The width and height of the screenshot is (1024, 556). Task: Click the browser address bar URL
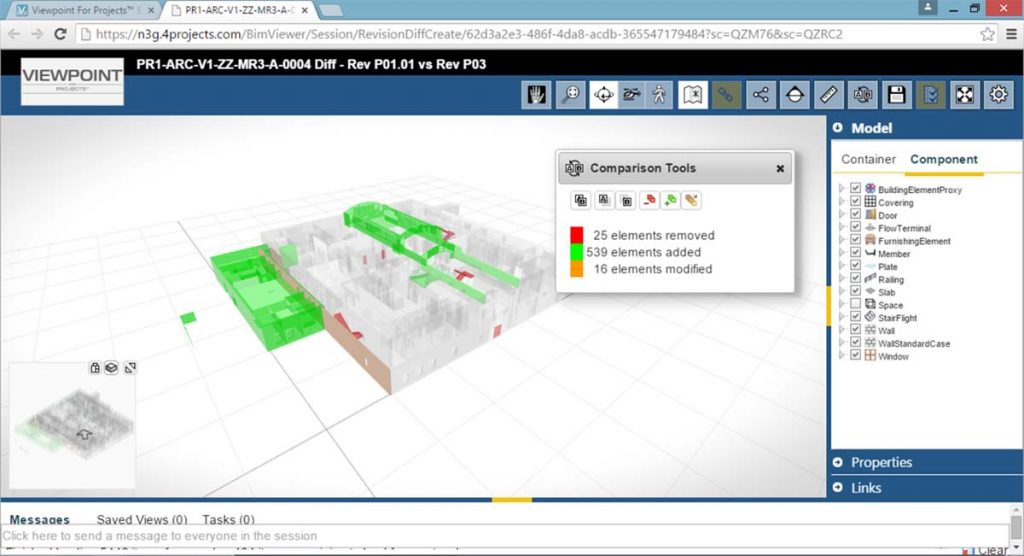pyautogui.click(x=469, y=34)
